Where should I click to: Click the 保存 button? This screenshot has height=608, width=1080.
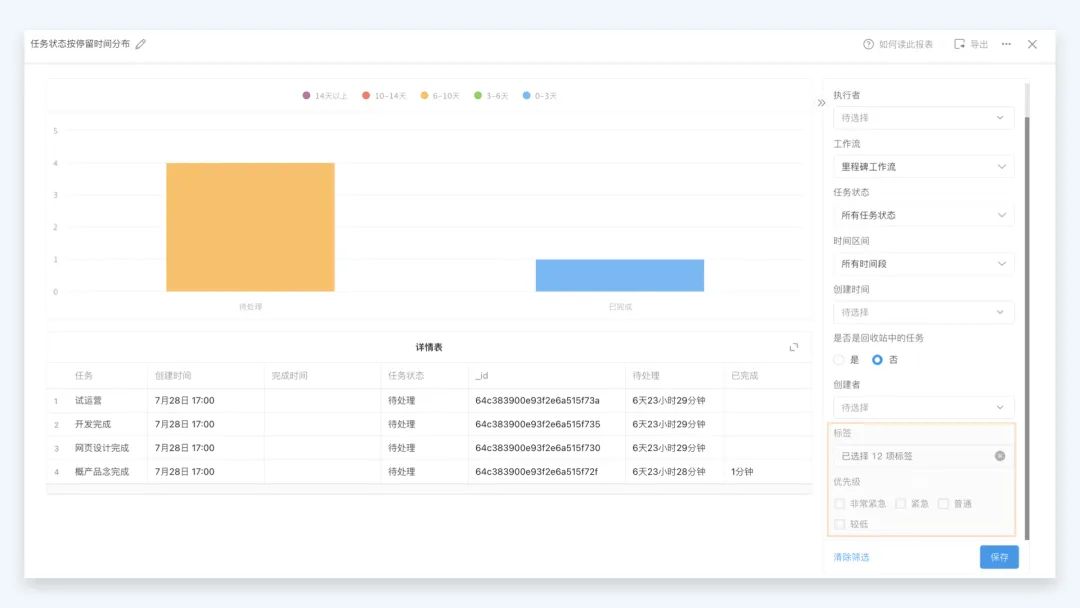click(998, 557)
